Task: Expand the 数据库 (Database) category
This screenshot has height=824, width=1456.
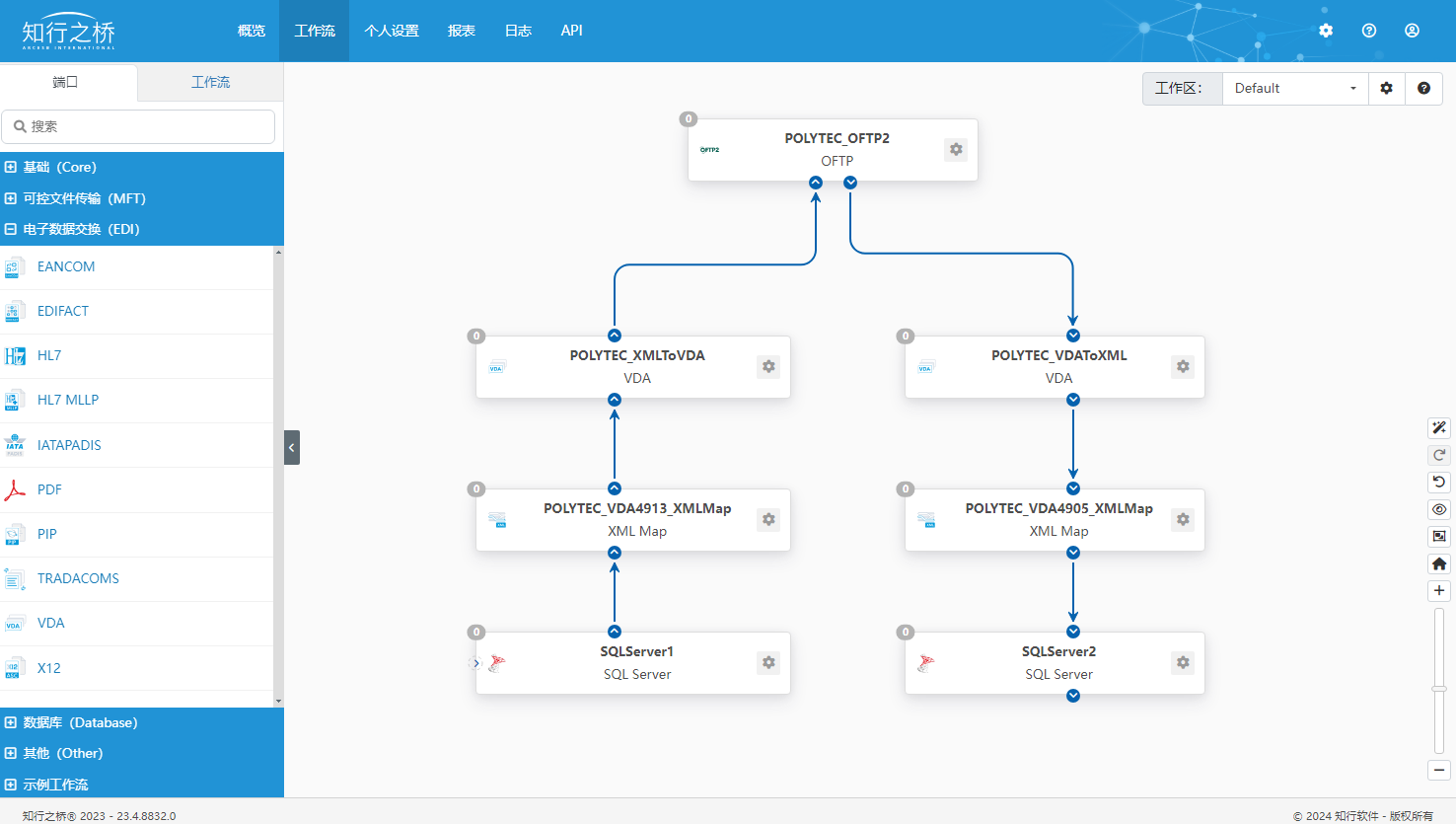Action: click(11, 722)
